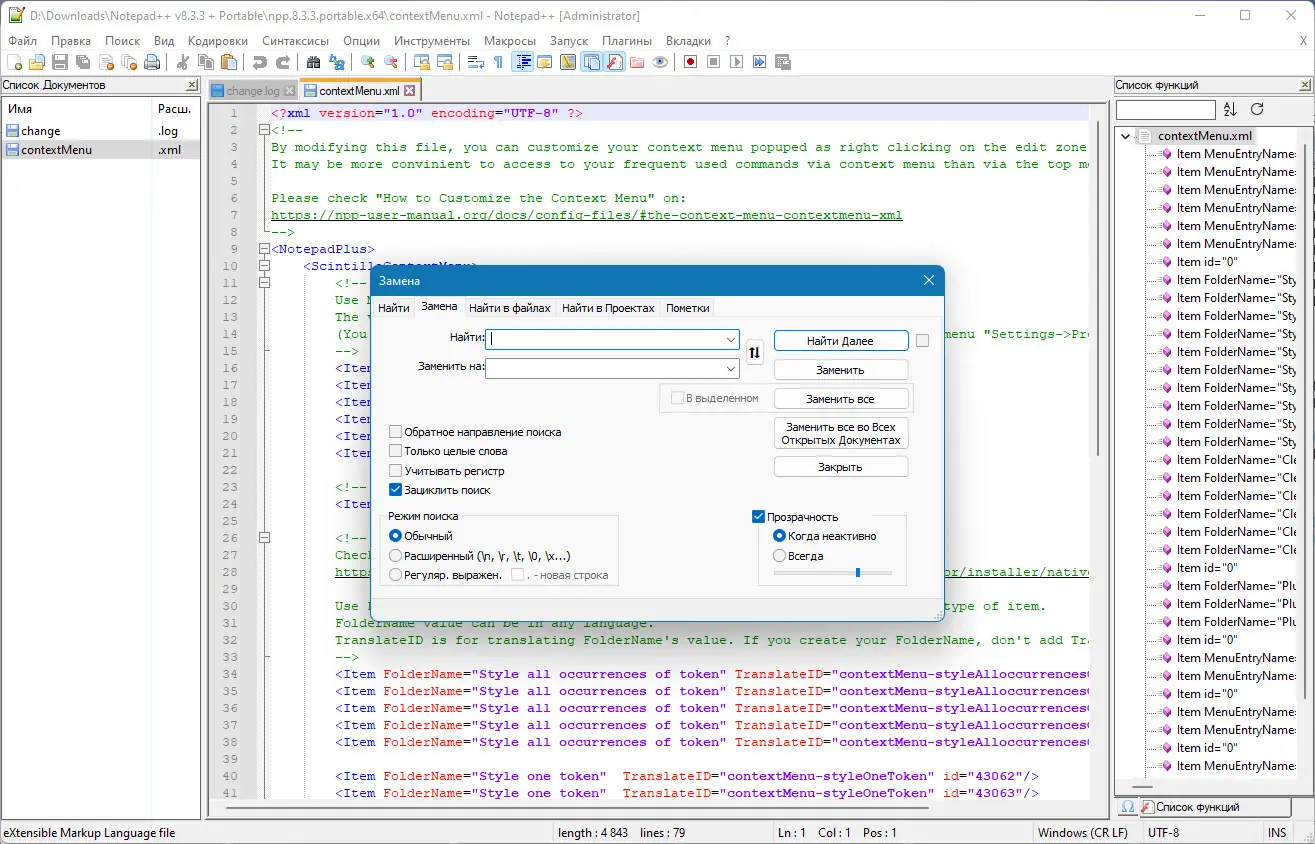Screen dimensions: 1315x844
Task: Click the Save file toolbar icon
Action: tap(60, 62)
